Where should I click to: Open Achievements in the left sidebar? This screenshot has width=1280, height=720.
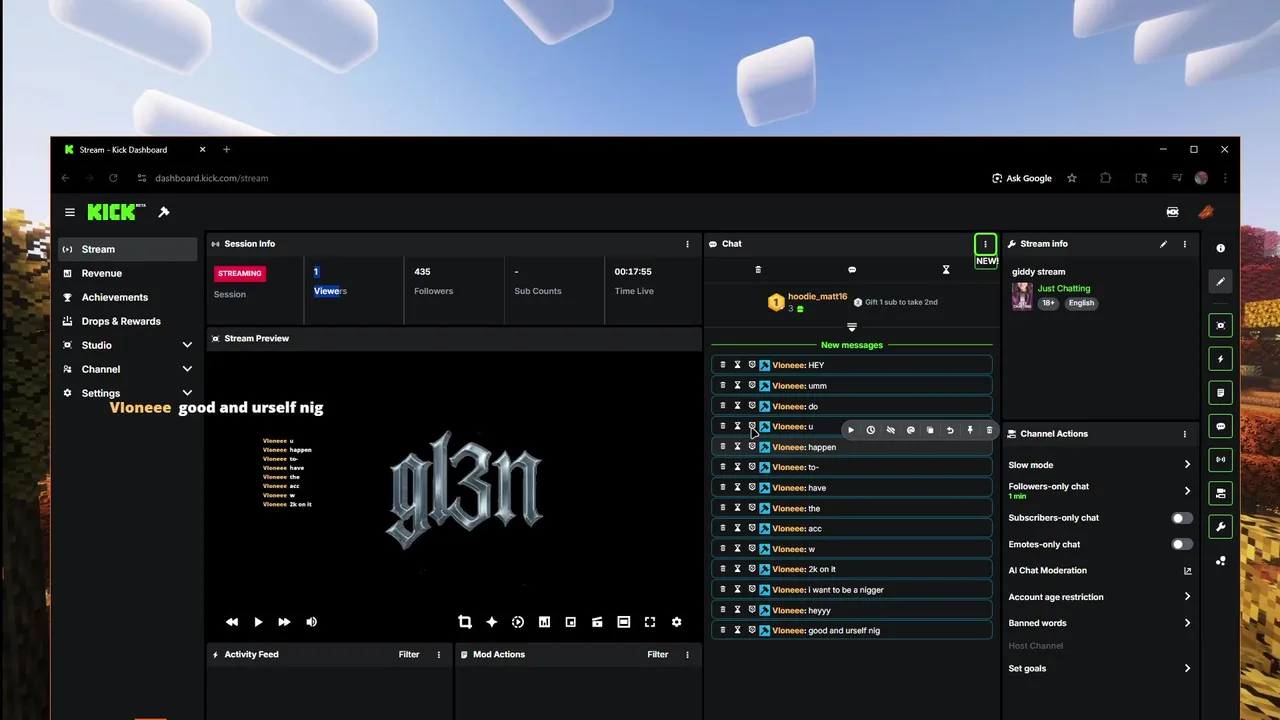(127, 297)
